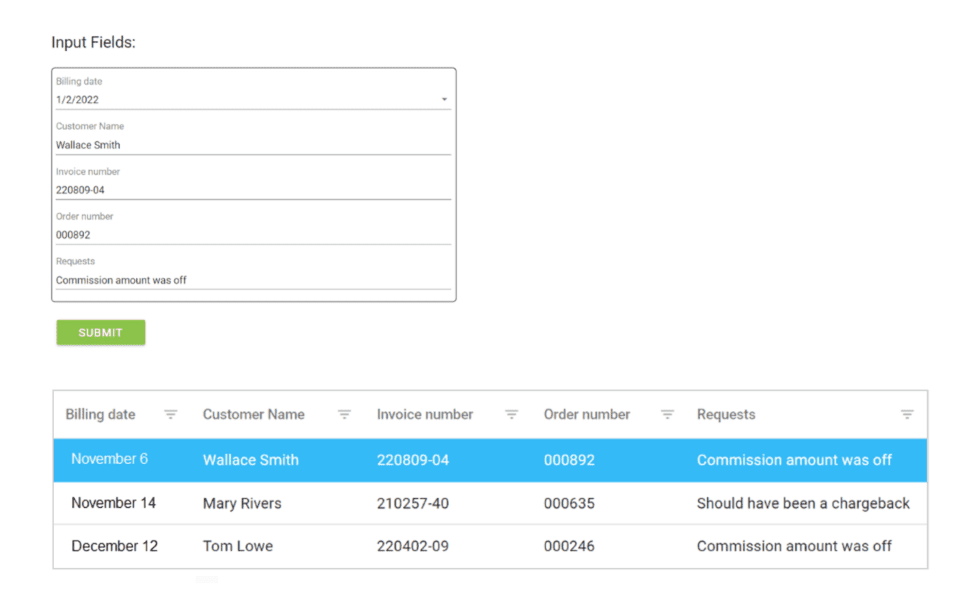The width and height of the screenshot is (980, 613).
Task: Click the Requests column header
Action: 725,413
